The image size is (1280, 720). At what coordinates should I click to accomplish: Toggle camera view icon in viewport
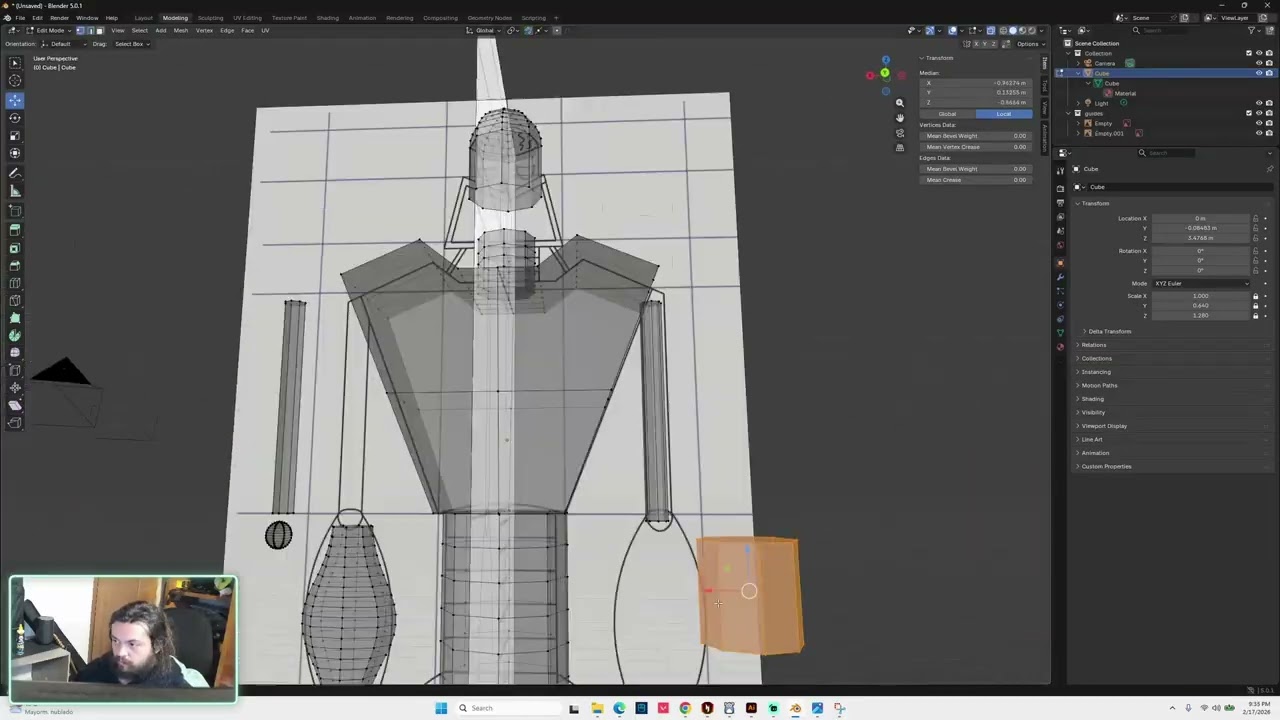point(899,133)
